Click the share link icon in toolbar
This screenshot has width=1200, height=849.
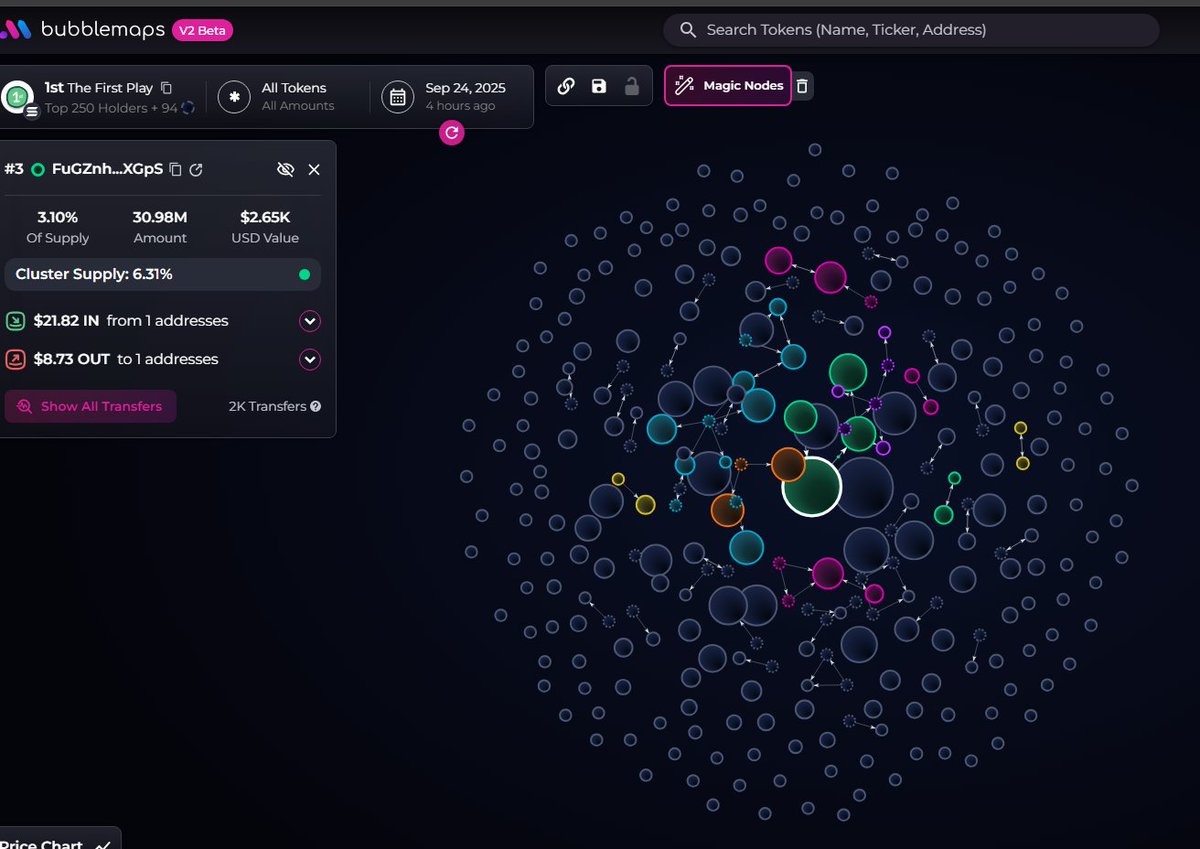[x=566, y=86]
